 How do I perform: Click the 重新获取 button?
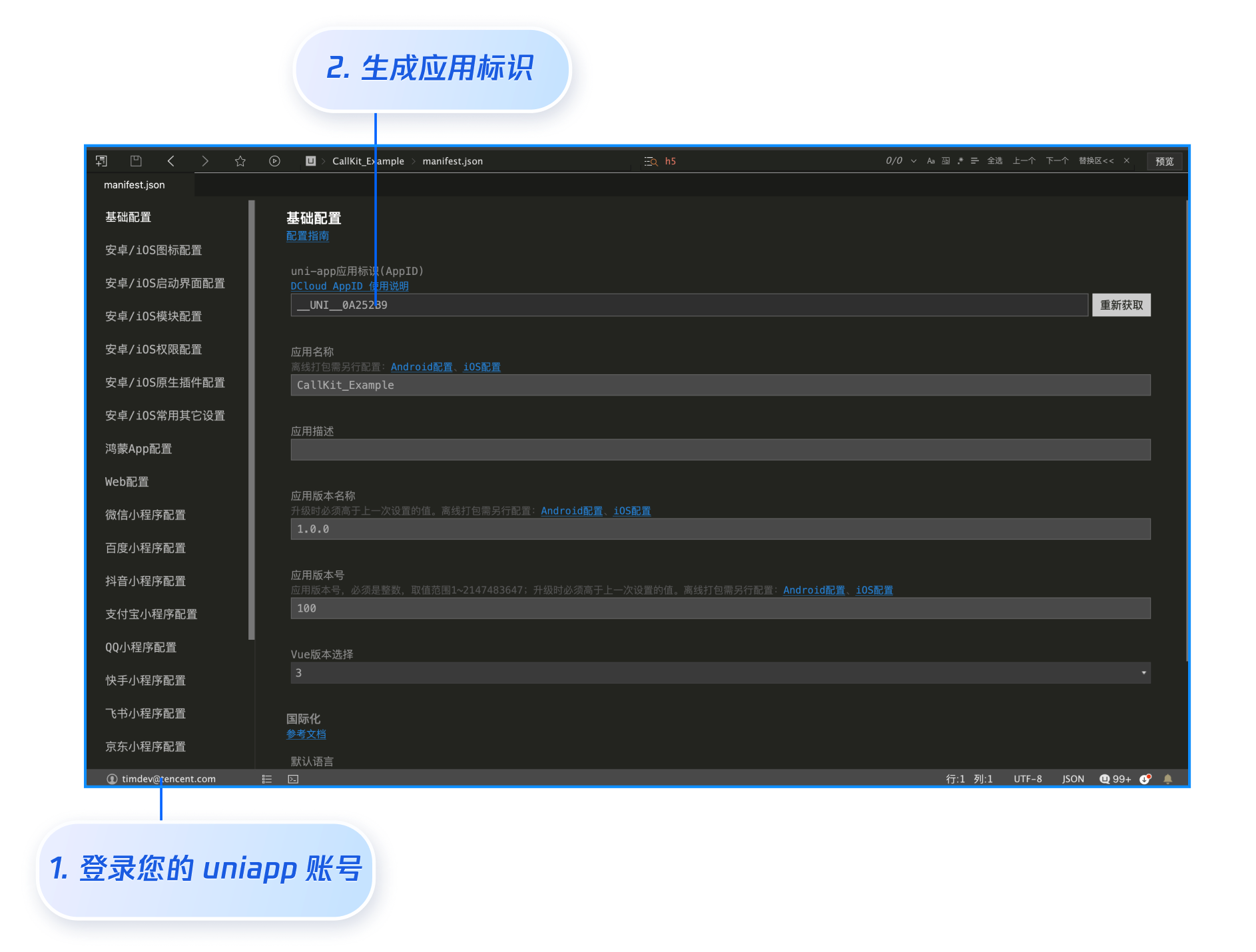click(1121, 305)
